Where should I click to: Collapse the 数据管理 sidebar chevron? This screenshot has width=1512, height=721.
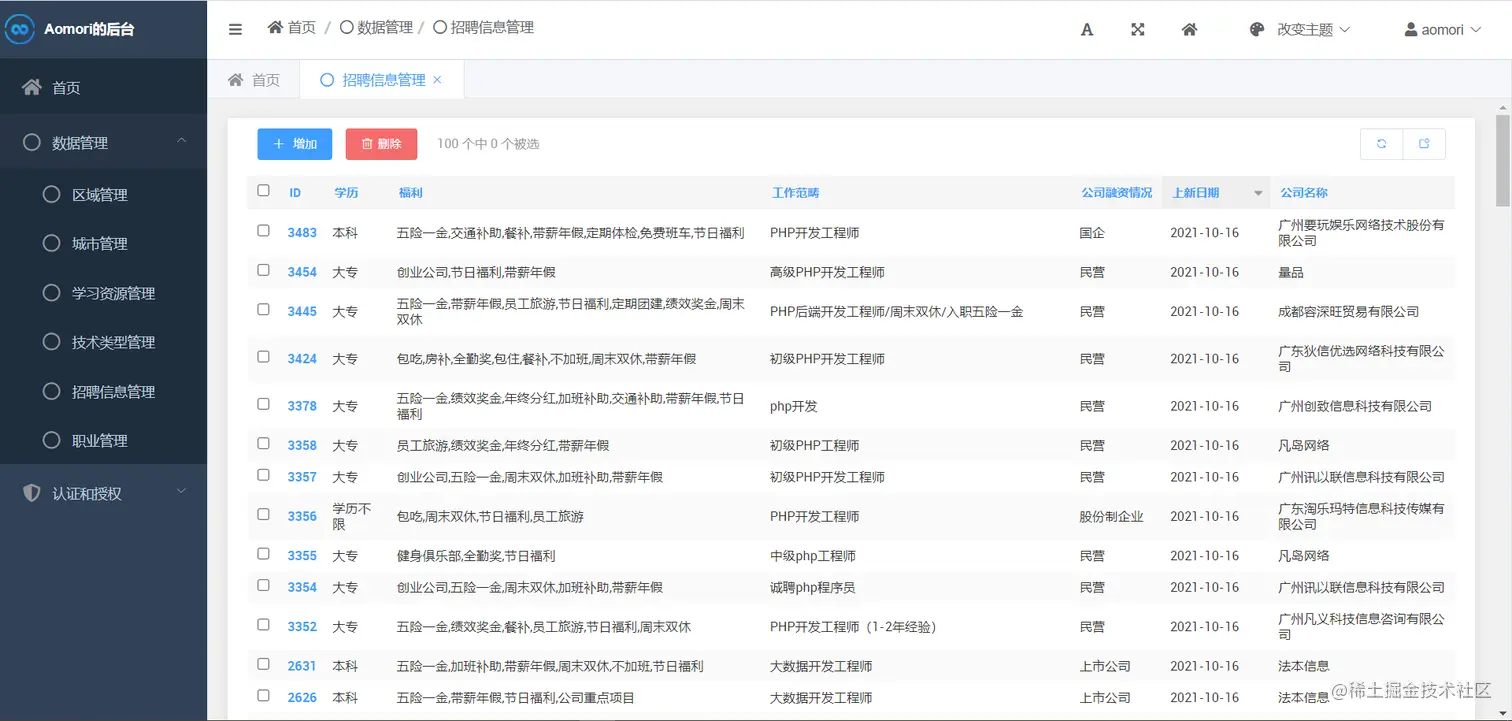181,141
